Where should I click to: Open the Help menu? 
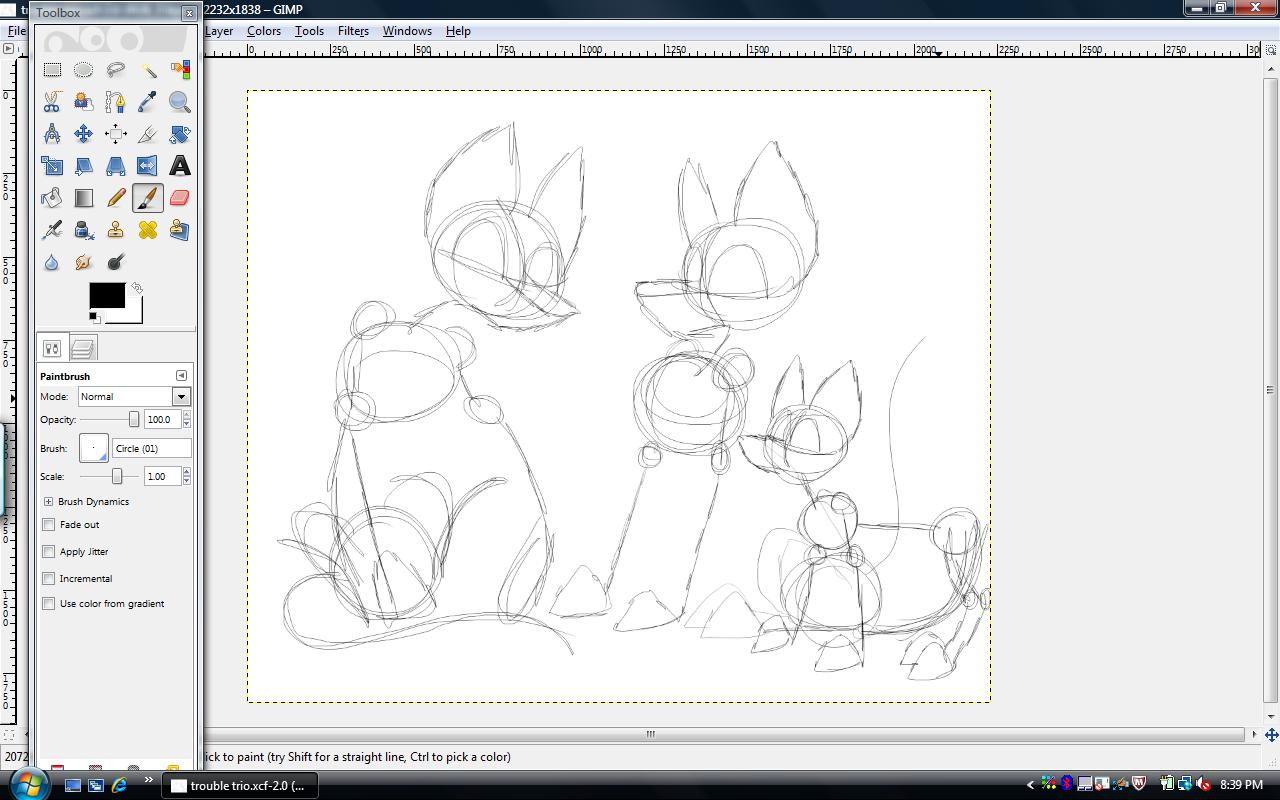[458, 31]
